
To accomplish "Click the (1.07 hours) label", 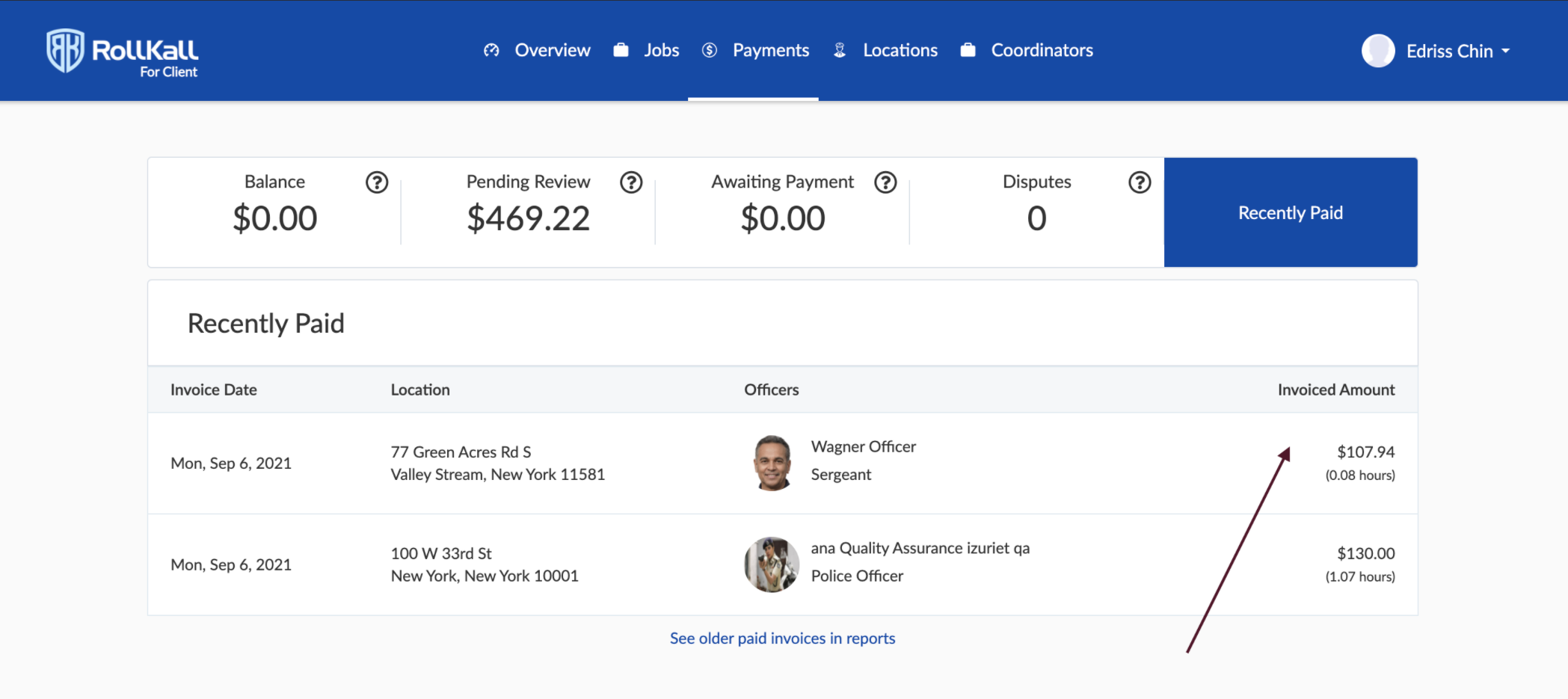I will (x=1360, y=577).
